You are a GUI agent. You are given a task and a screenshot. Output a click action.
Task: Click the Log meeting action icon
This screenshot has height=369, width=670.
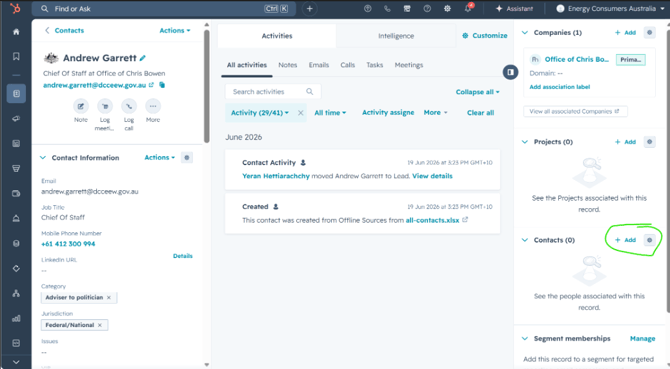coord(105,106)
